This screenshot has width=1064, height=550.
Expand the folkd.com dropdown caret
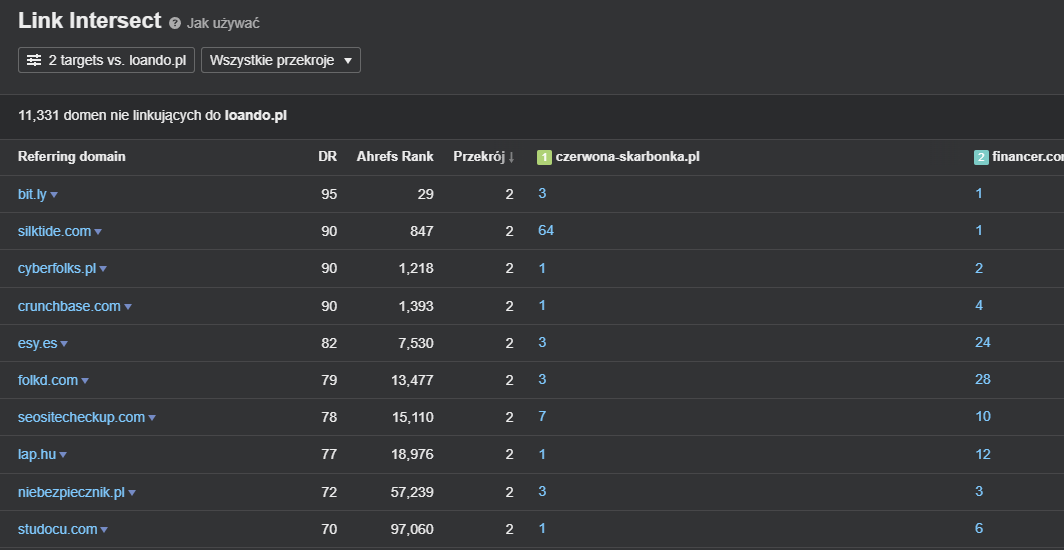85,381
